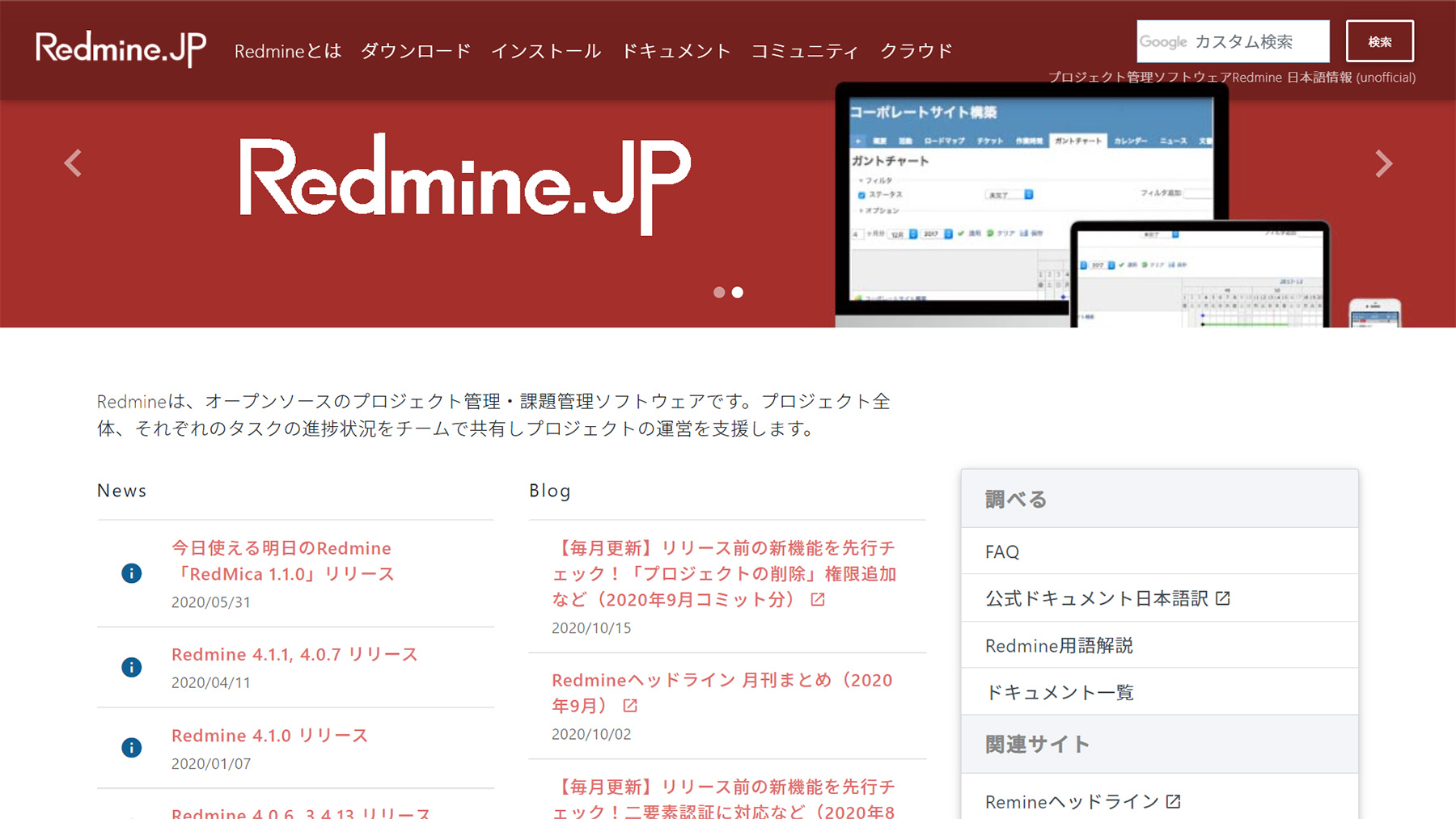This screenshot has height=819, width=1456.
Task: Click external link icon beside 公式ドキュメント日本語訳
Action: pyautogui.click(x=1223, y=598)
